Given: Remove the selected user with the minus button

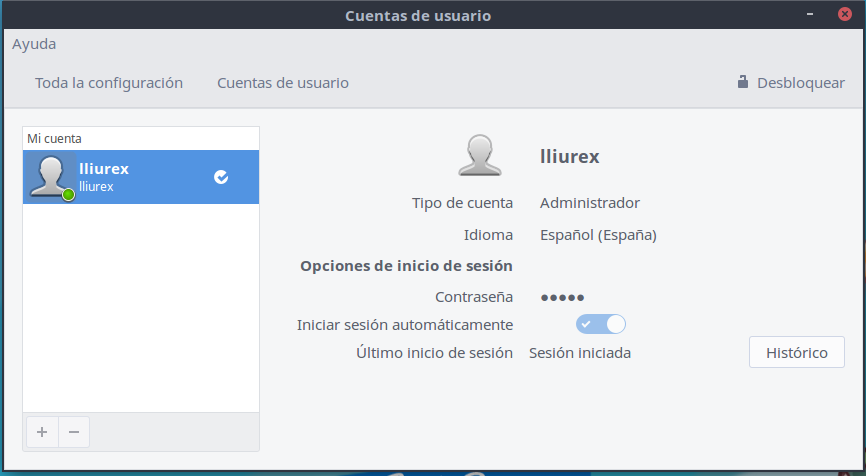Looking at the screenshot, I should coord(74,432).
